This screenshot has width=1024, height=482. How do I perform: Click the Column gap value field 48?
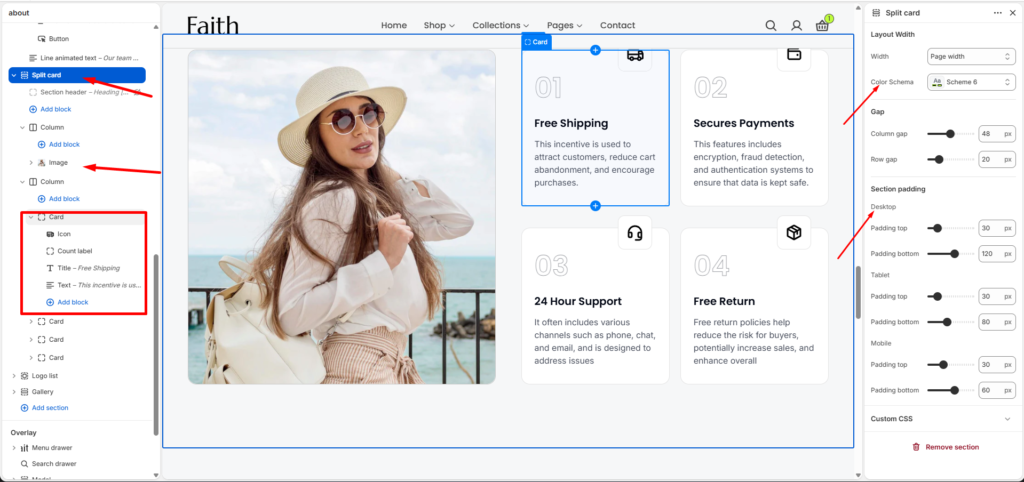997,134
